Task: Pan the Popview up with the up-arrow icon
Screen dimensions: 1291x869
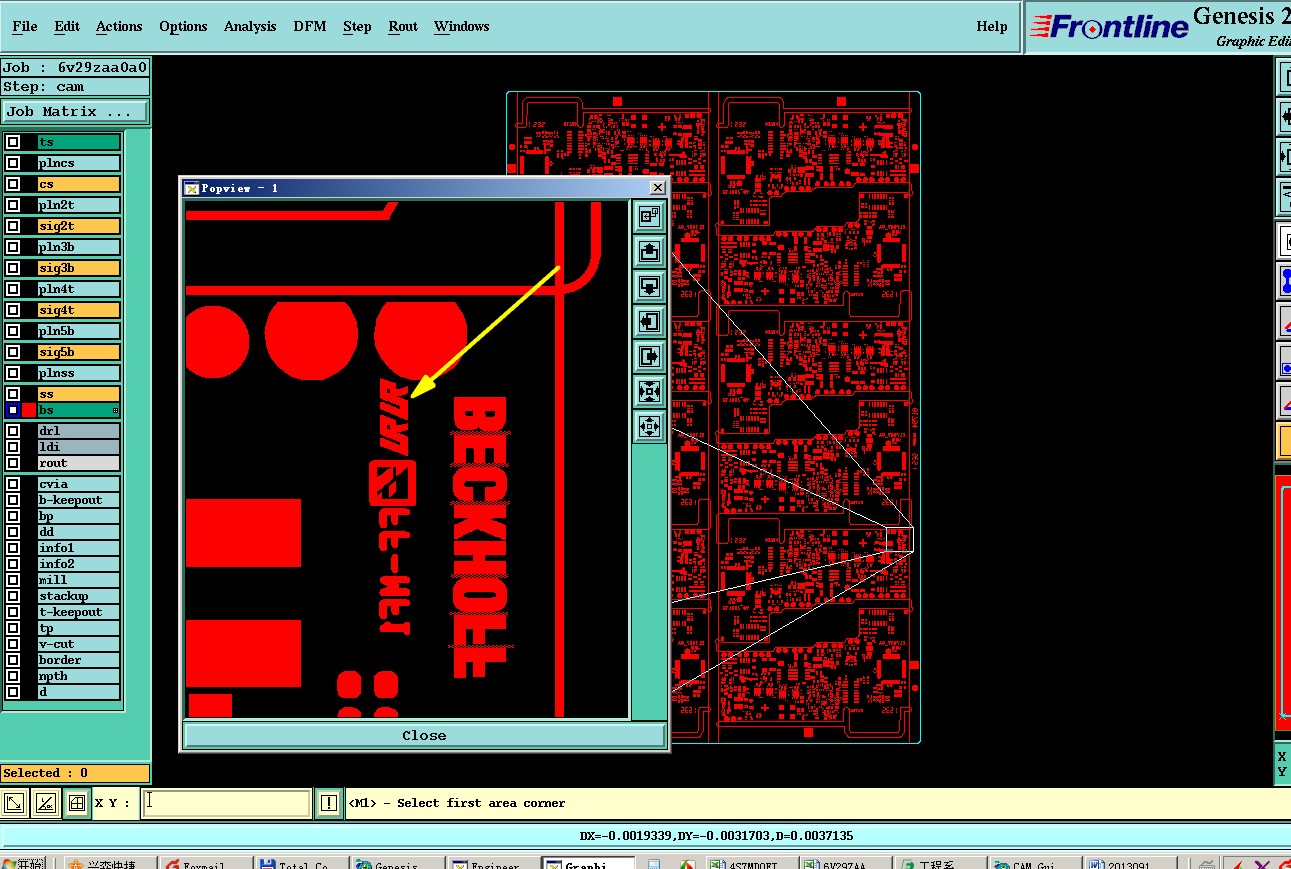Action: (650, 252)
